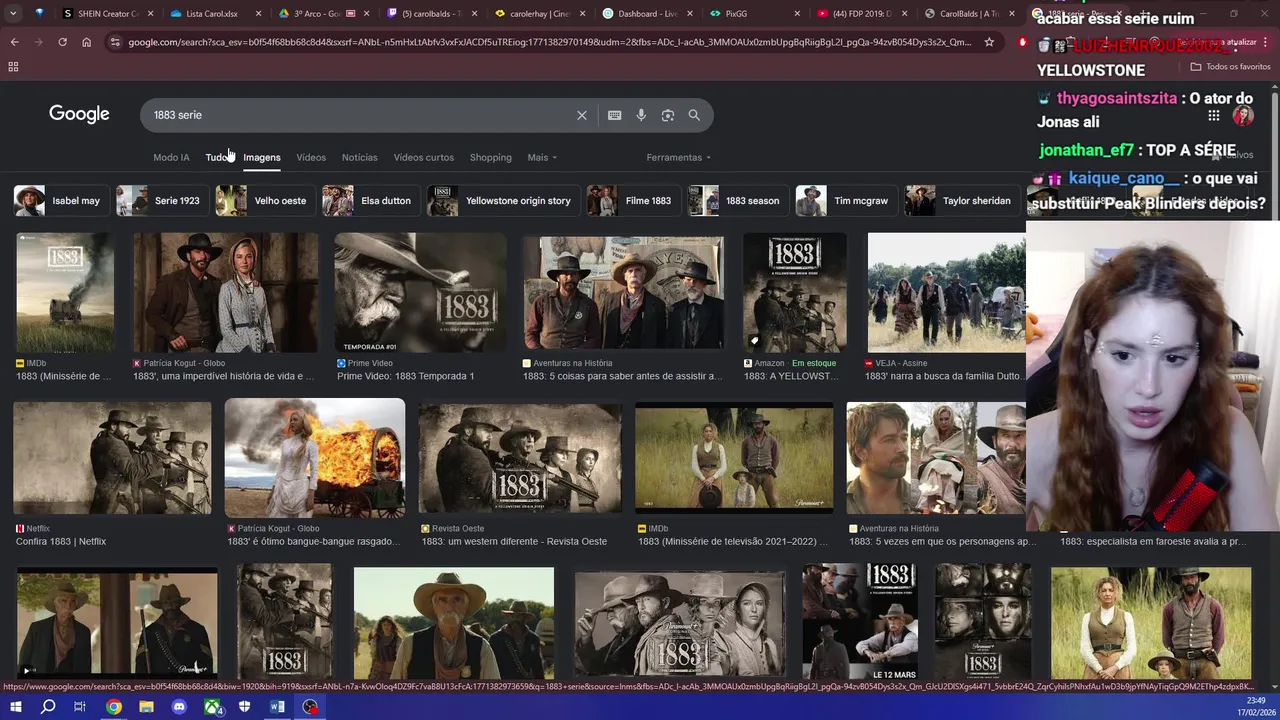Screen dimensions: 1280x720
Task: Open the bookmarks bar apps grid
Action: tap(13, 67)
